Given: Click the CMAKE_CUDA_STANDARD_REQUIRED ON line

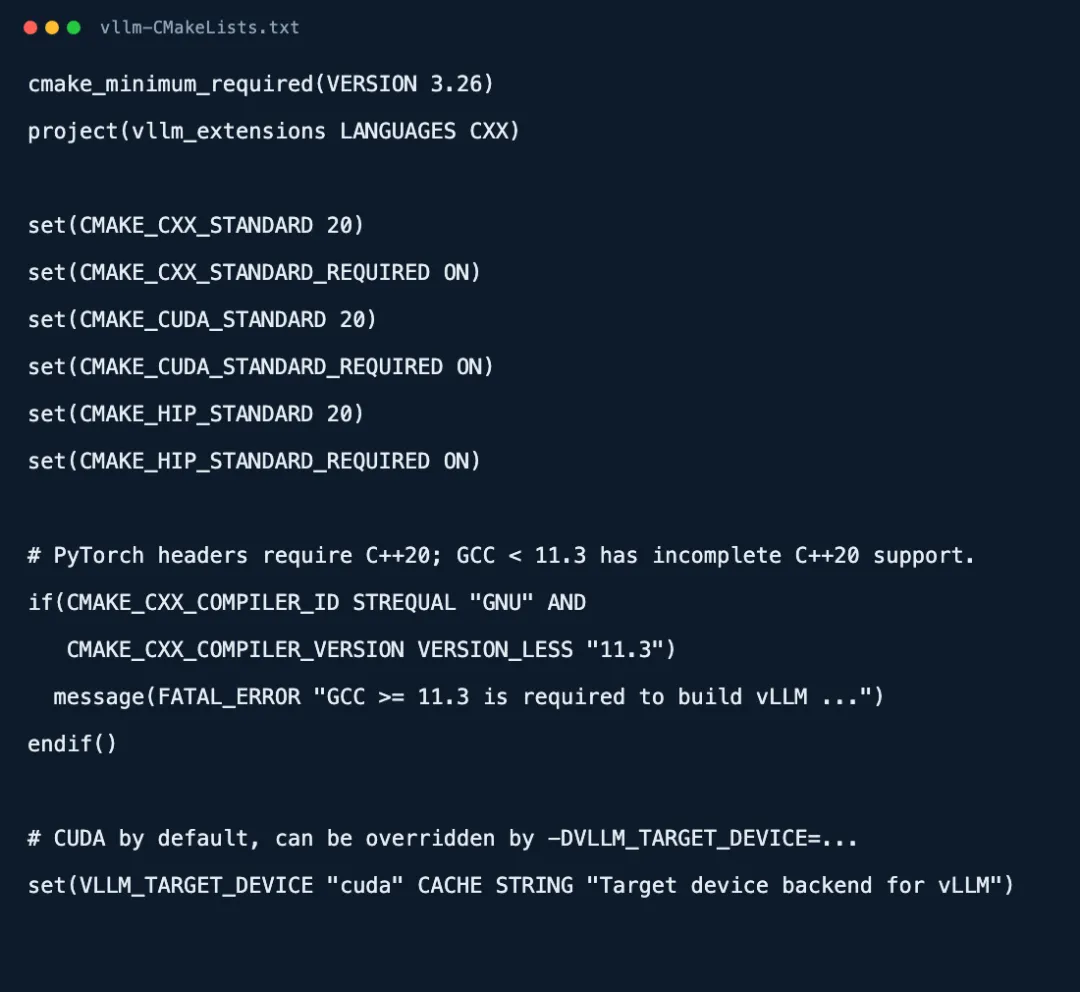Looking at the screenshot, I should click(260, 366).
